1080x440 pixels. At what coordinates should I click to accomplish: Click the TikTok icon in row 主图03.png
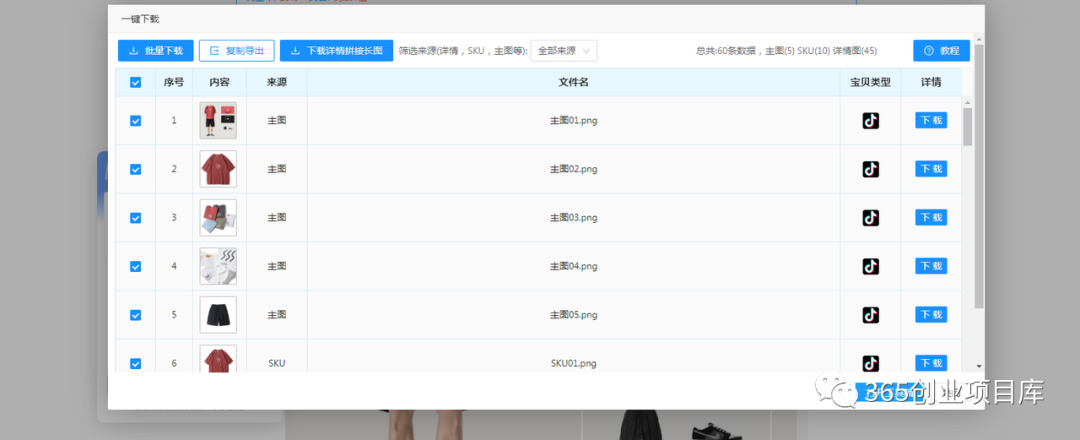(871, 218)
